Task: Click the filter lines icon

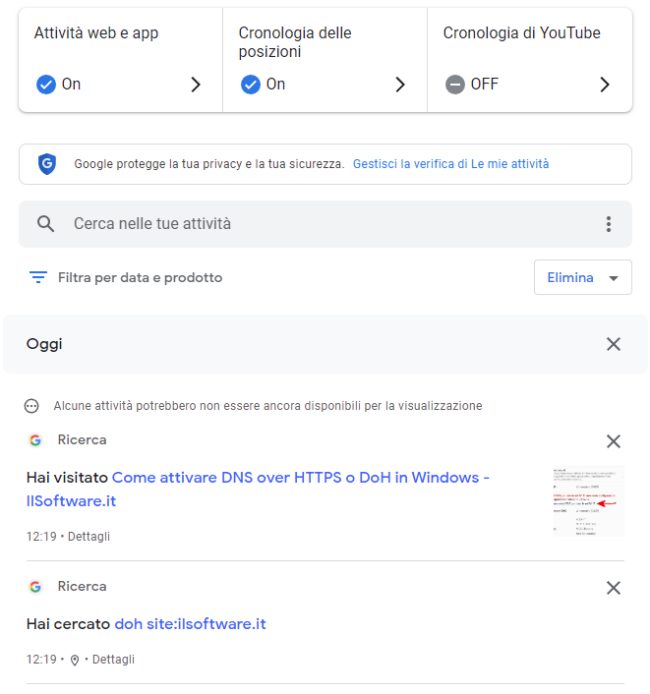Action: (x=38, y=278)
